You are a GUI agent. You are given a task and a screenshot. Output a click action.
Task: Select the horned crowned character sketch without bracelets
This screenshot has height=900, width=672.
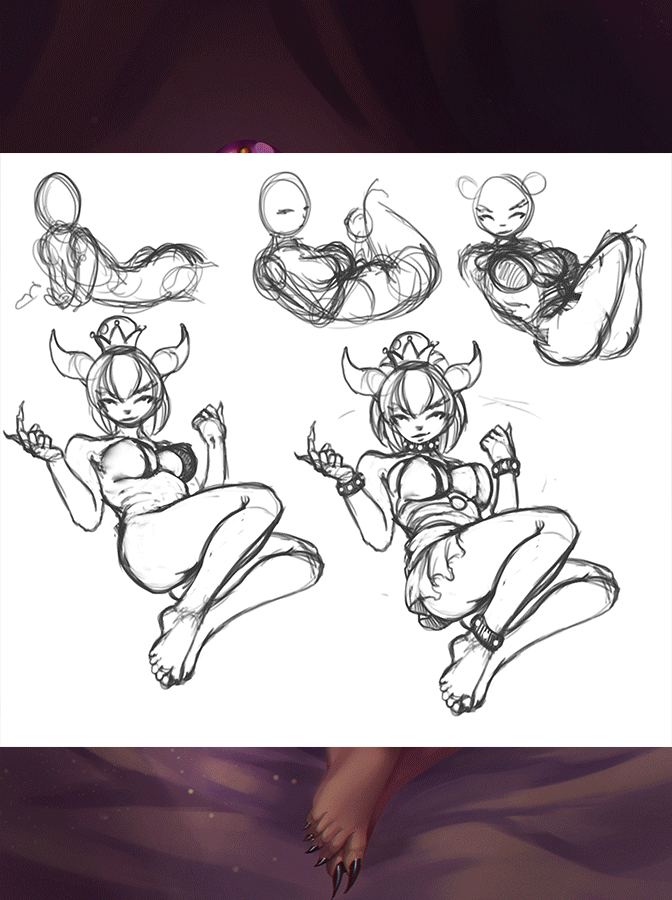click(x=162, y=504)
